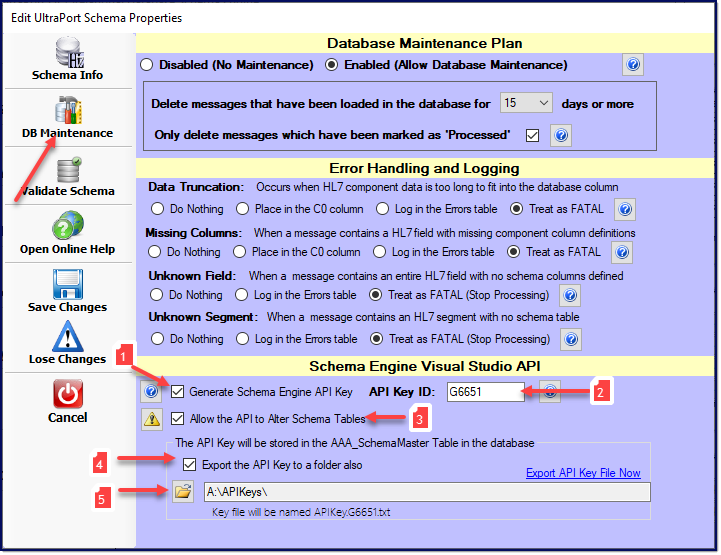Image resolution: width=721 pixels, height=555 pixels.
Task: Open help icon next to API Key ID
Action: [x=550, y=391]
